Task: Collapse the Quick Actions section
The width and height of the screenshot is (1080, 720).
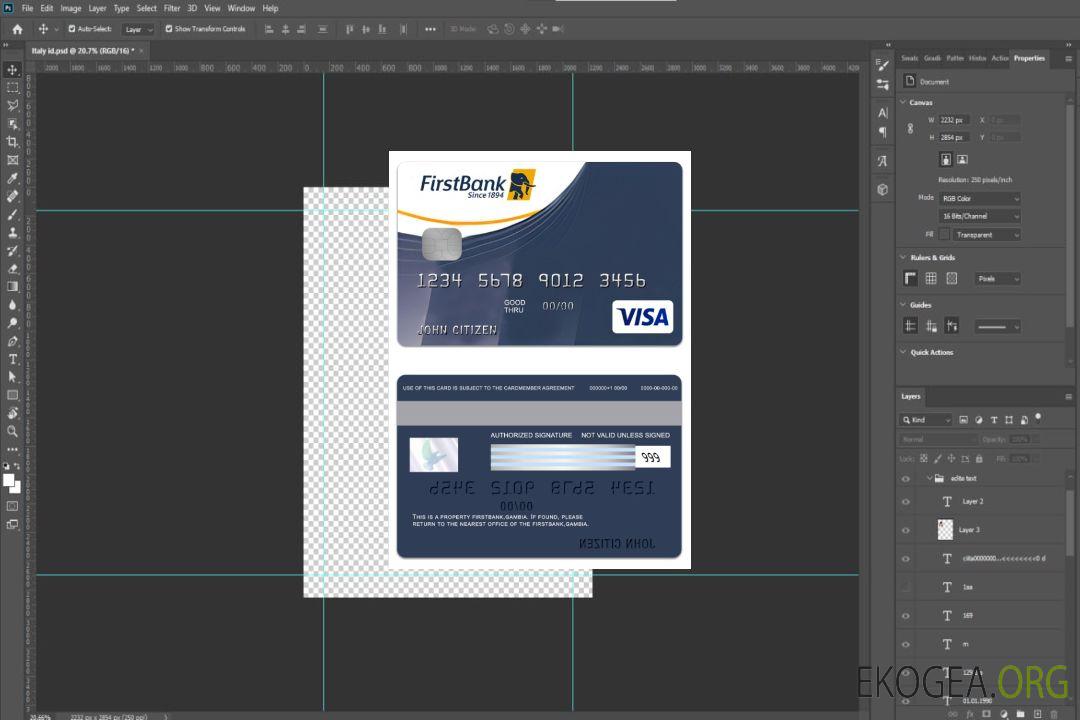Action: (x=903, y=352)
